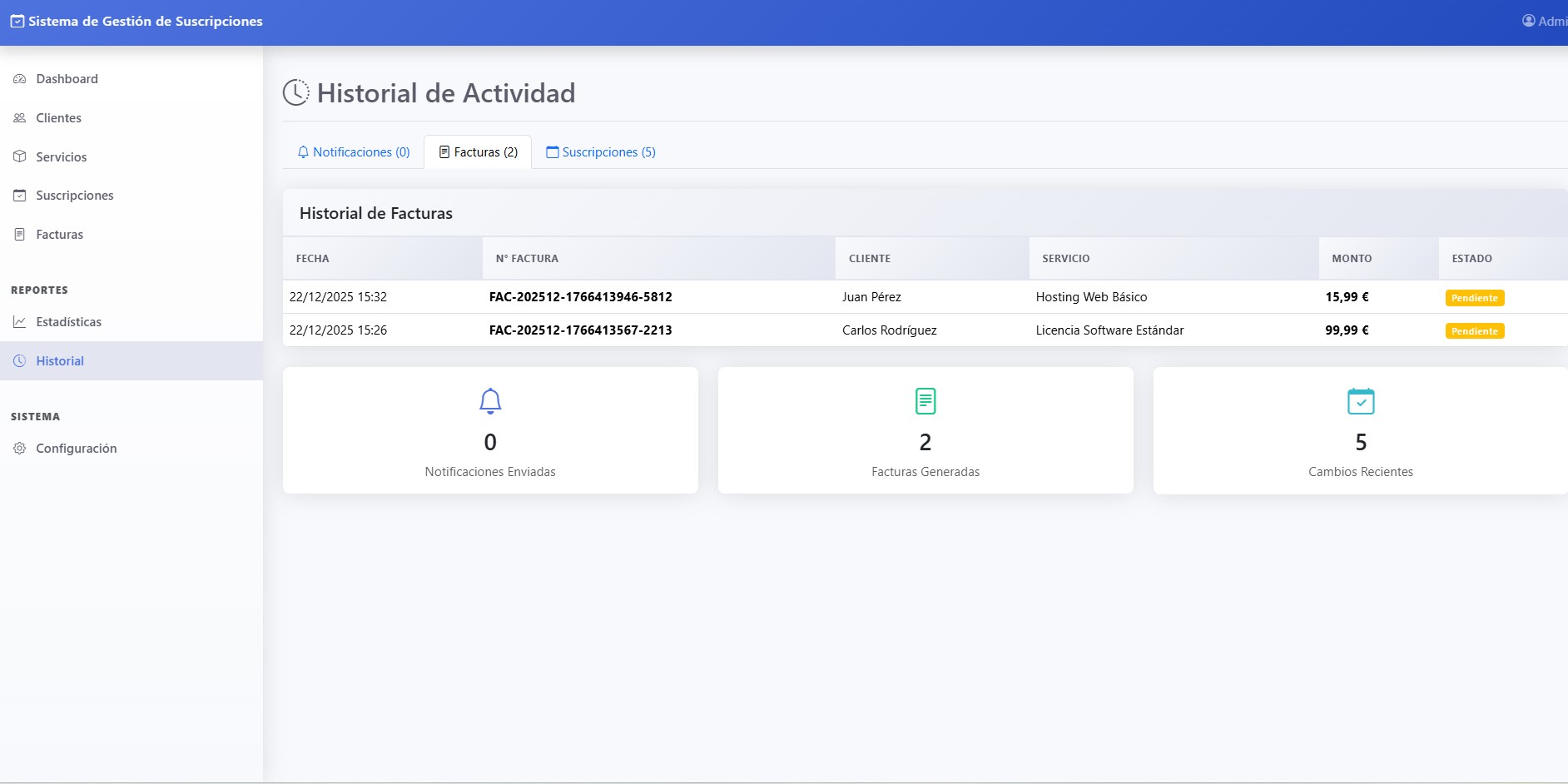The image size is (1568, 784).
Task: Click the Admin account in the header
Action: pyautogui.click(x=1548, y=21)
